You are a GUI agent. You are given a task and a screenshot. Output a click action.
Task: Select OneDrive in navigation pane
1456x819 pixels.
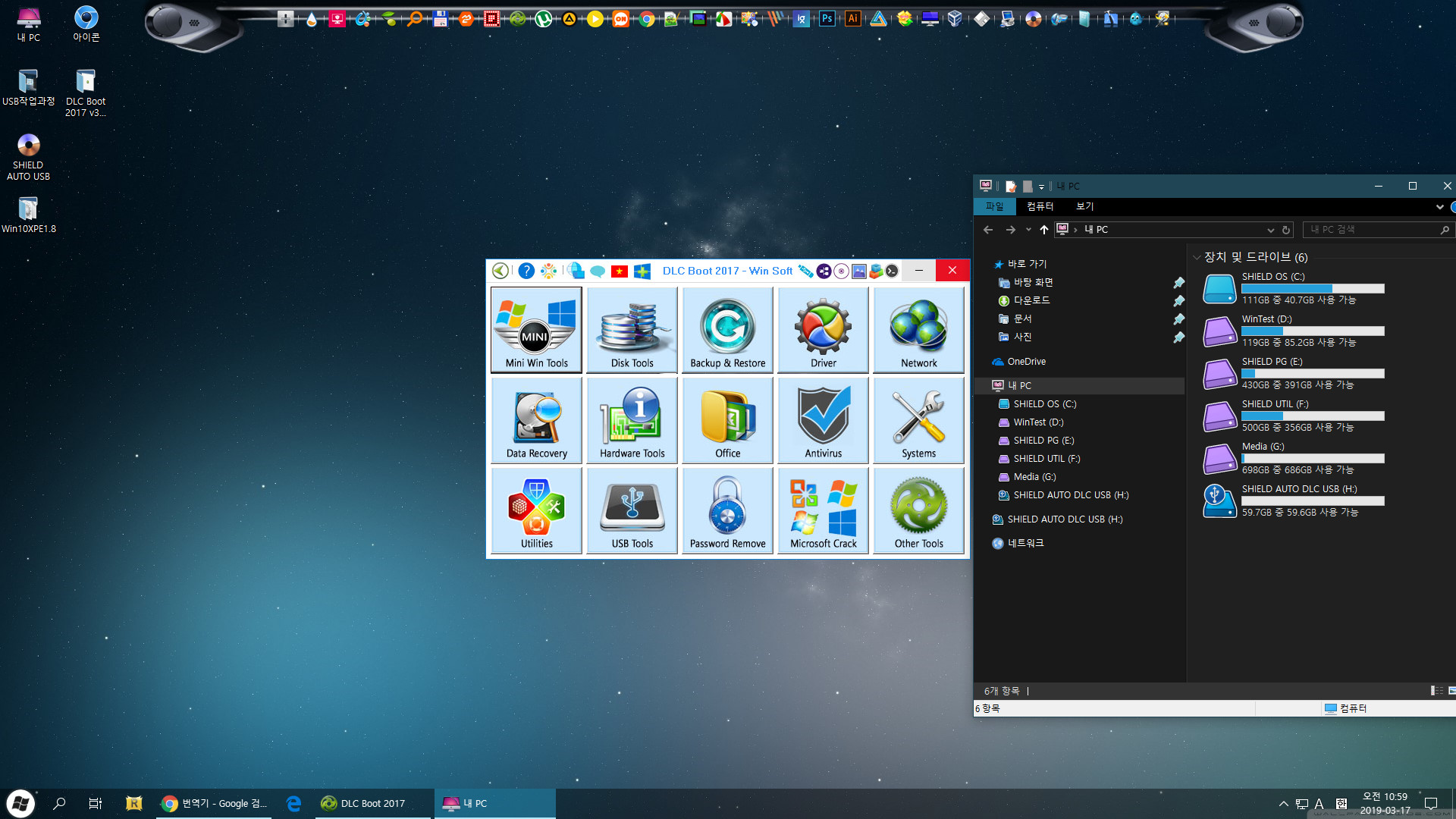[1026, 362]
